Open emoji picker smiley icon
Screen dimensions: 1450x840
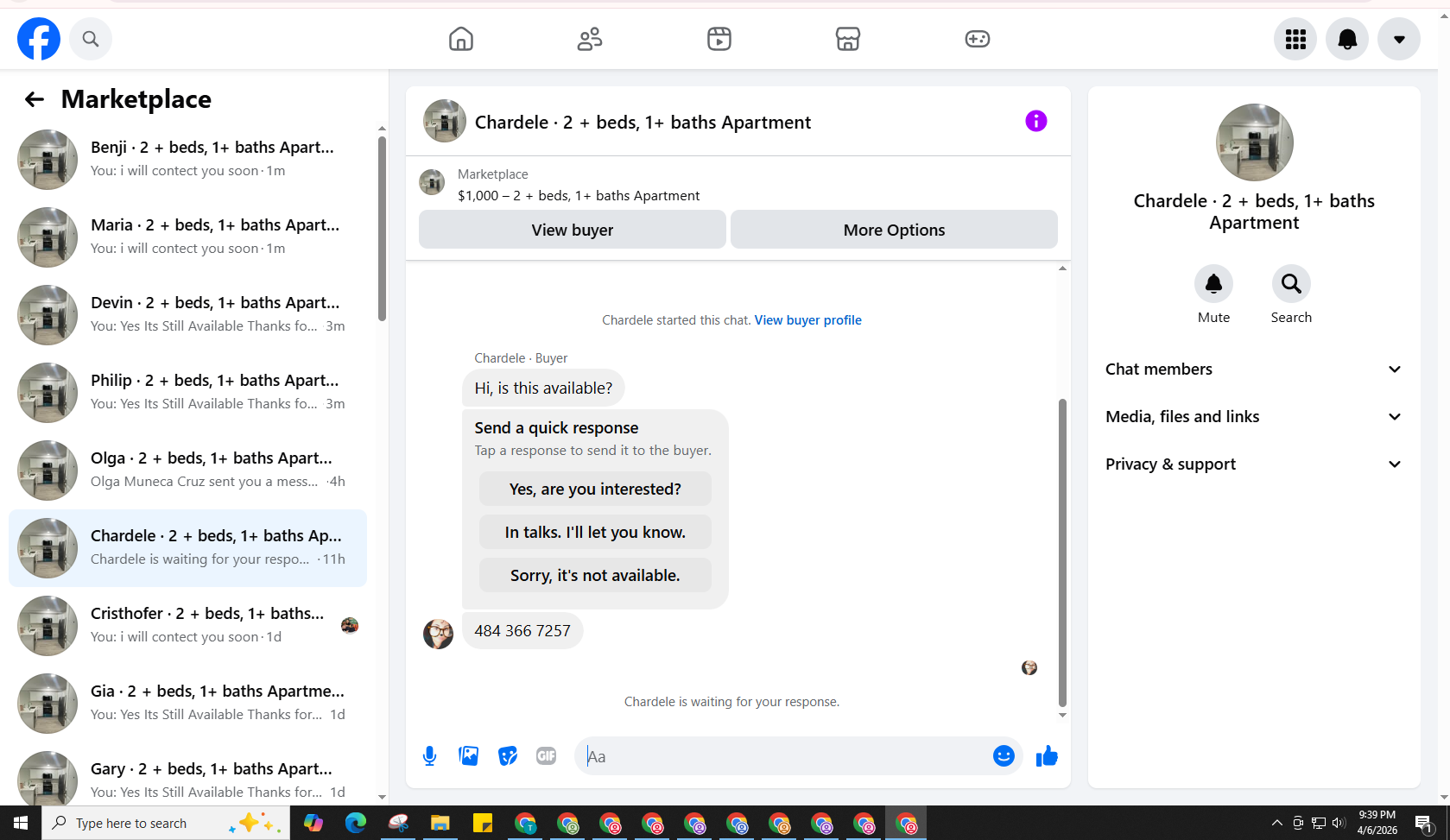[1004, 756]
